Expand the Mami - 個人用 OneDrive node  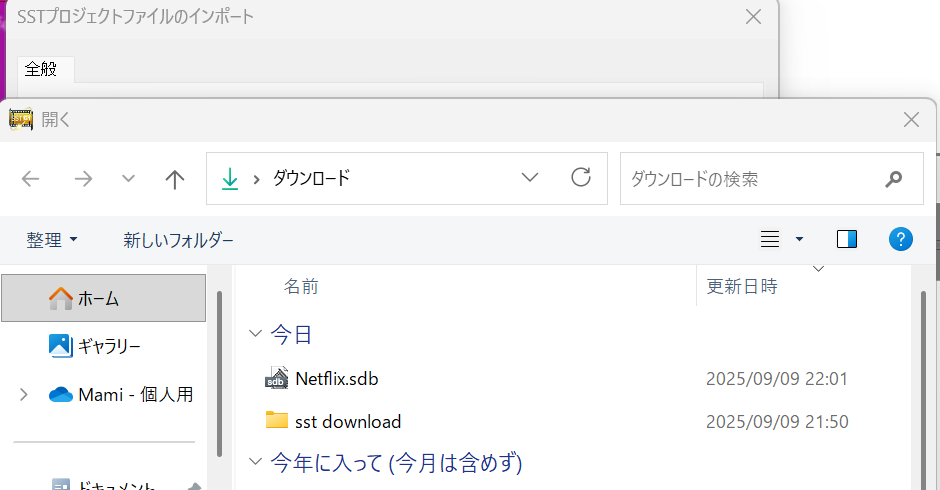(x=24, y=395)
